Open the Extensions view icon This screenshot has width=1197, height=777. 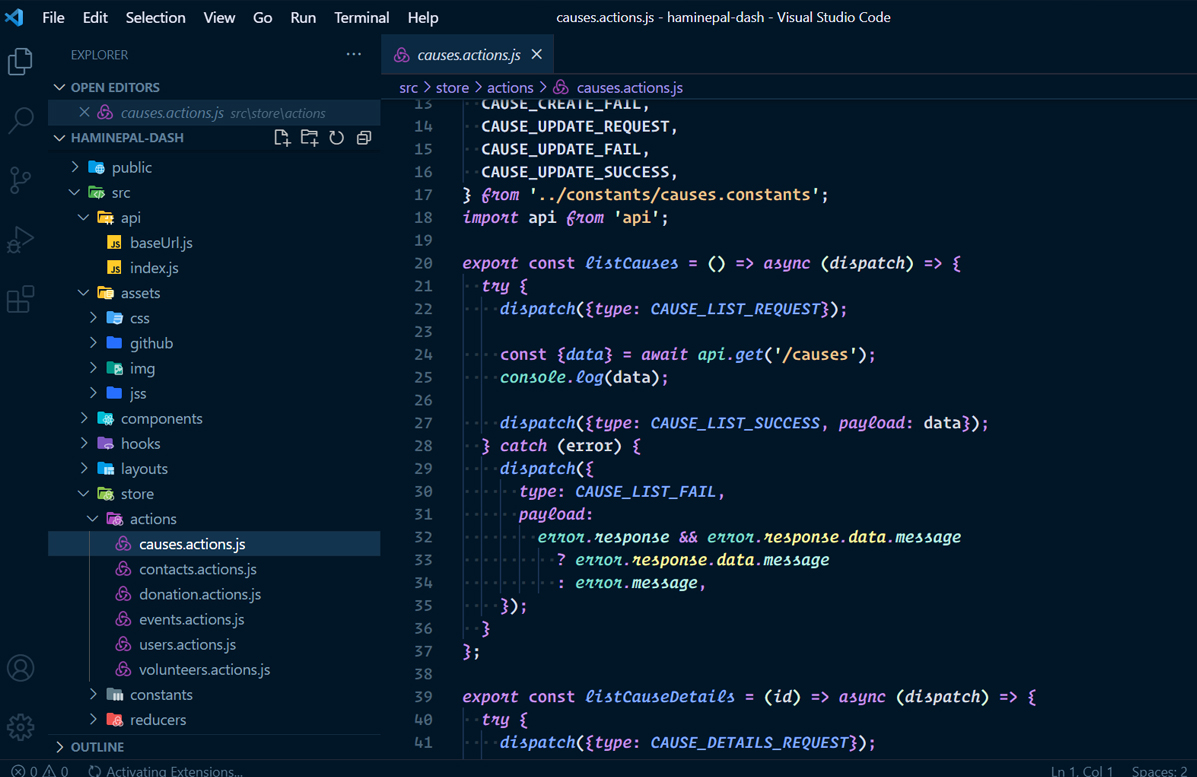[x=21, y=299]
